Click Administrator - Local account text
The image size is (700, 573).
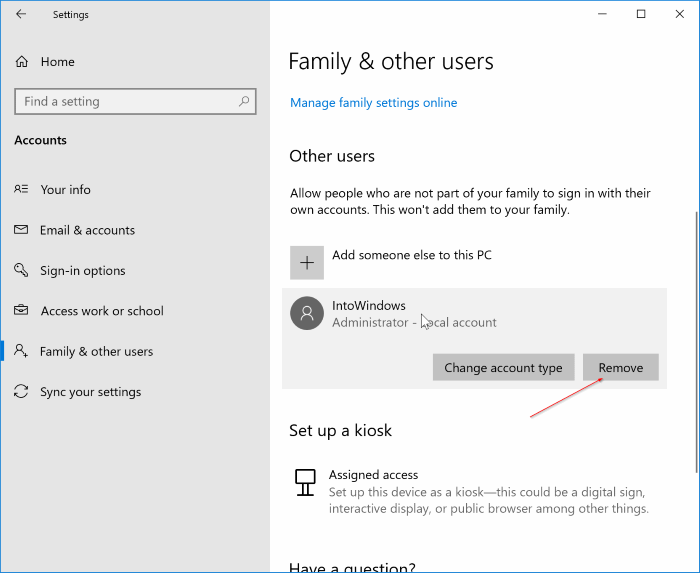click(414, 322)
